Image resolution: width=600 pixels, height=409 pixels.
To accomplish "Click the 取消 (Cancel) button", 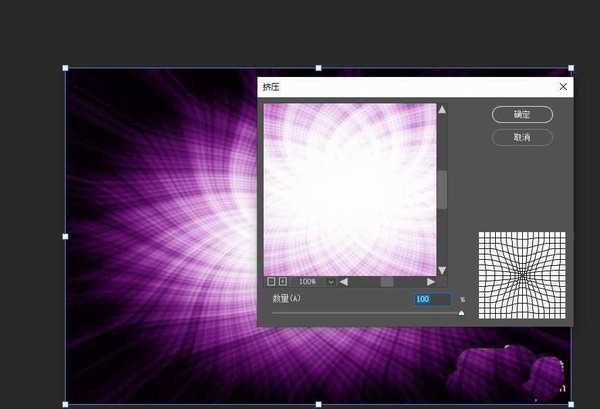I will 522,137.
